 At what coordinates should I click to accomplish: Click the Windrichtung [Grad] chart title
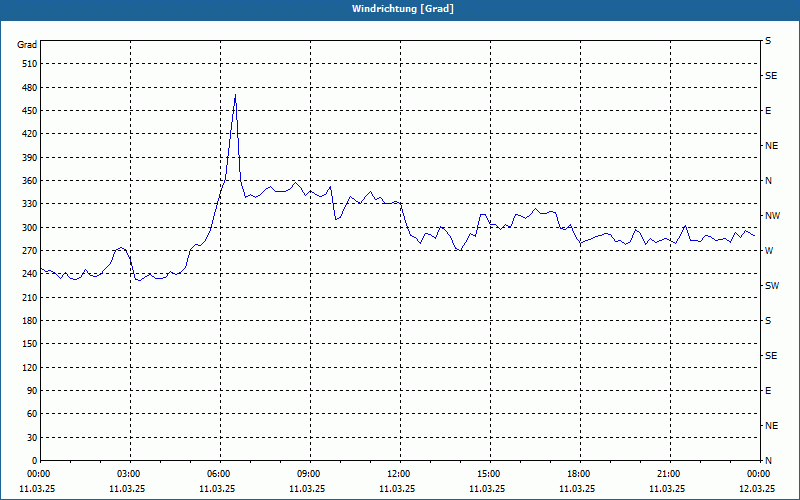tap(403, 9)
